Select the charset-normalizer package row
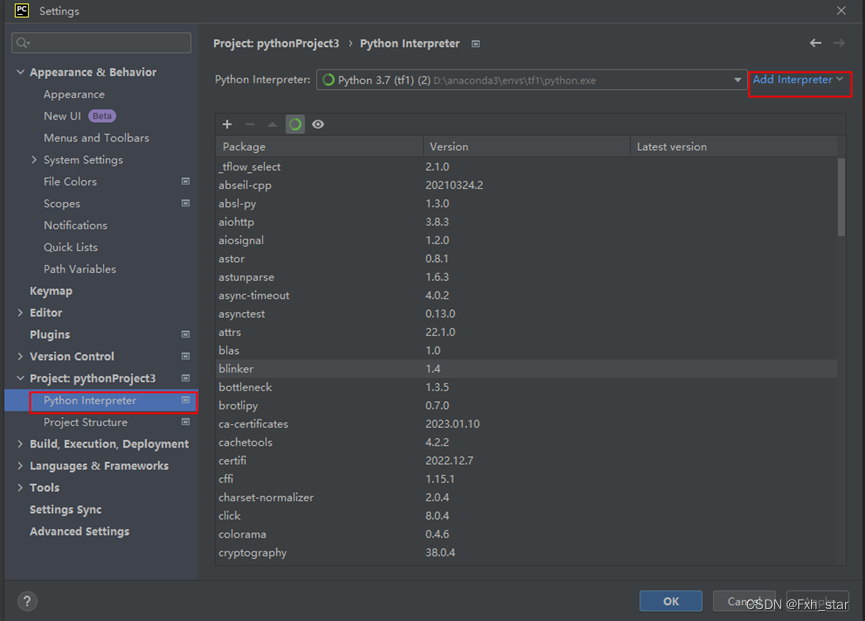 point(526,497)
